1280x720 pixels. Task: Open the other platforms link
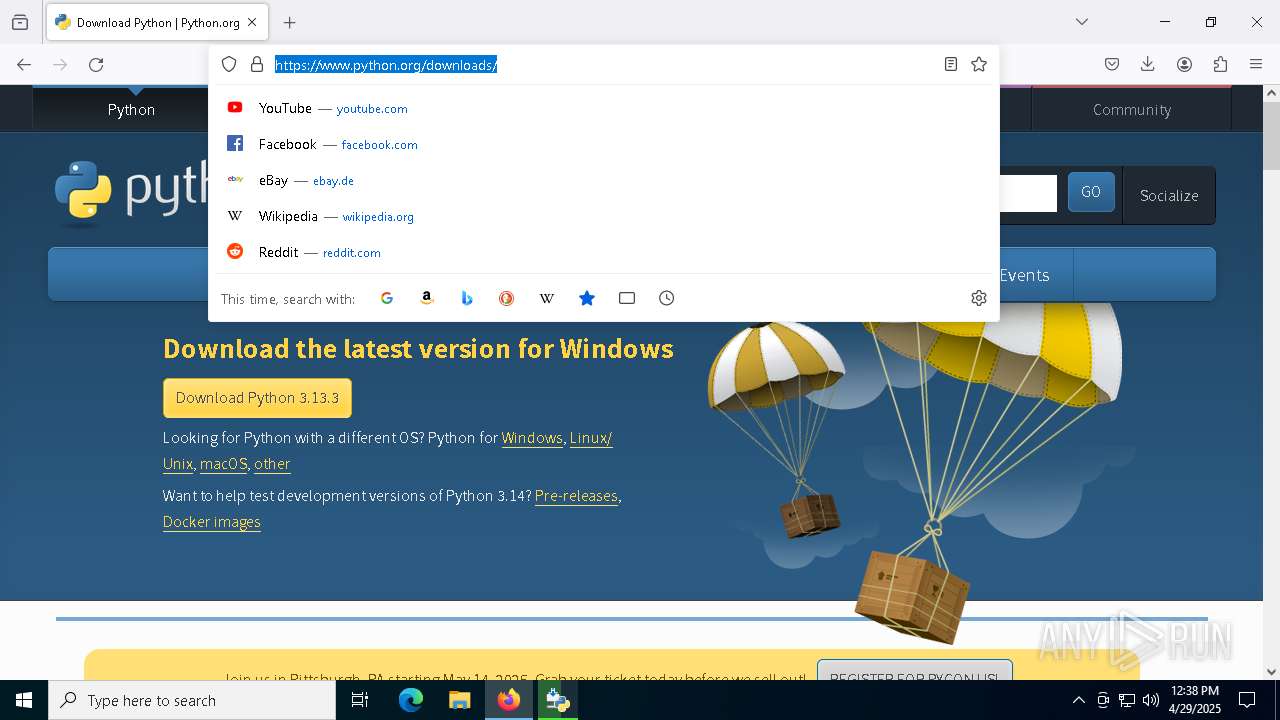[272, 464]
